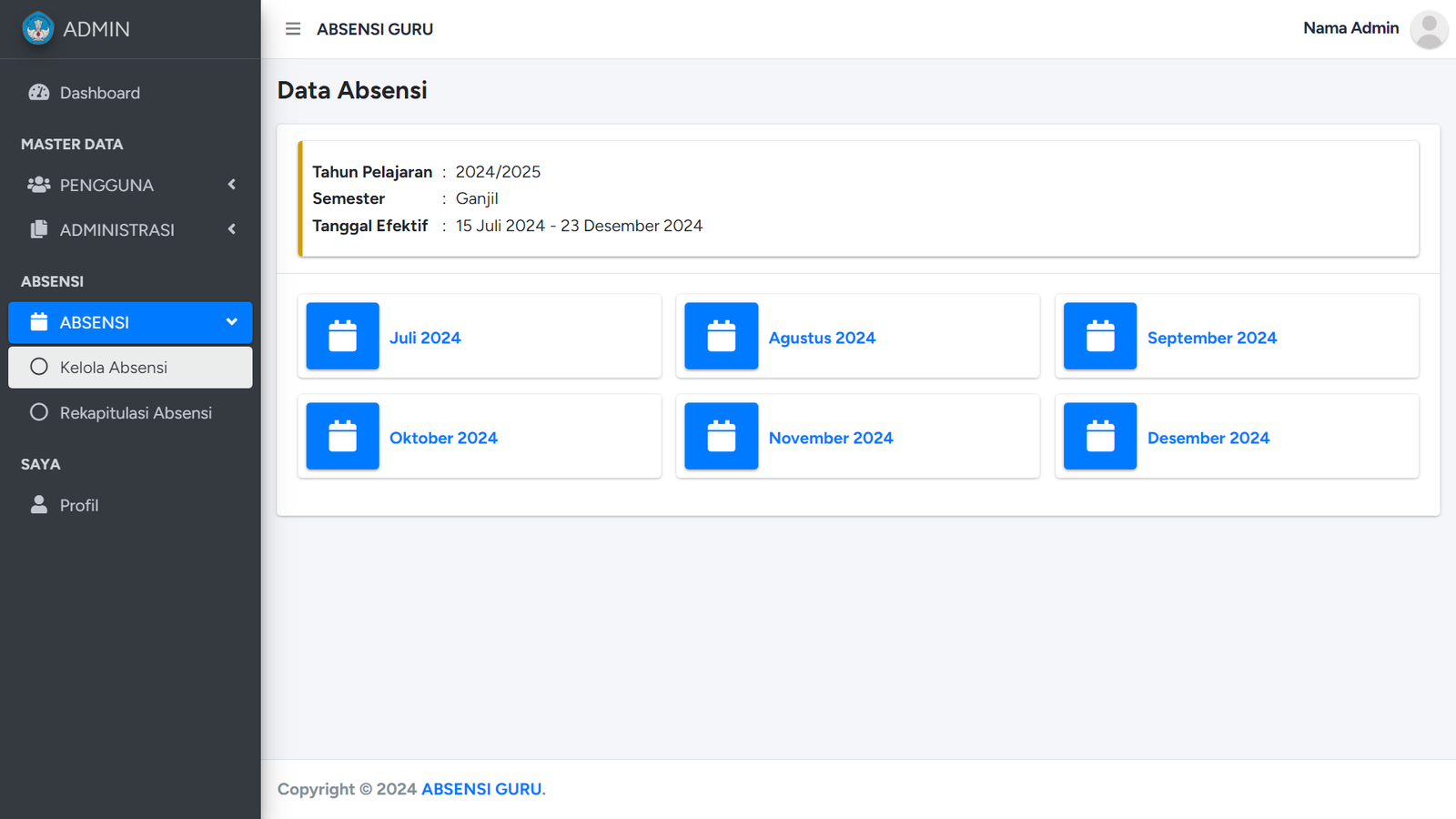Open the admin user avatar
This screenshot has width=1456, height=819.
click(x=1429, y=29)
